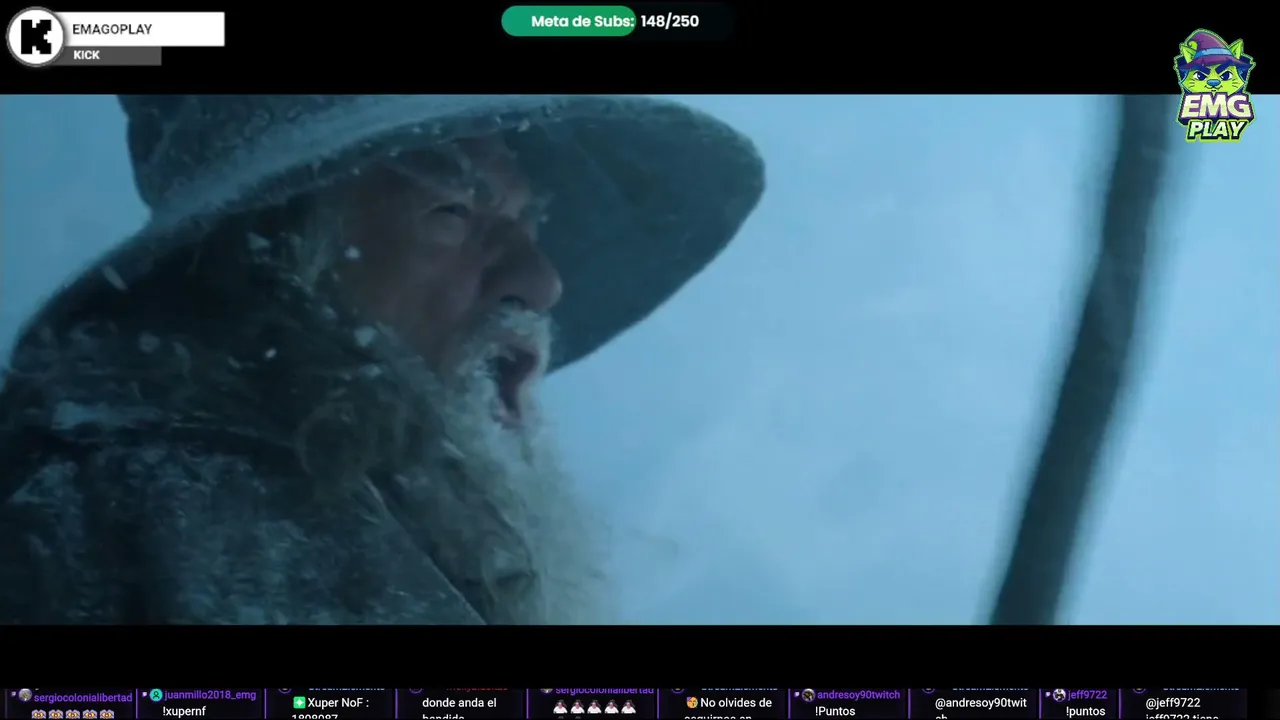The height and width of the screenshot is (720, 1280).
Task: Click the "donde anda el" chat message
Action: point(459,703)
